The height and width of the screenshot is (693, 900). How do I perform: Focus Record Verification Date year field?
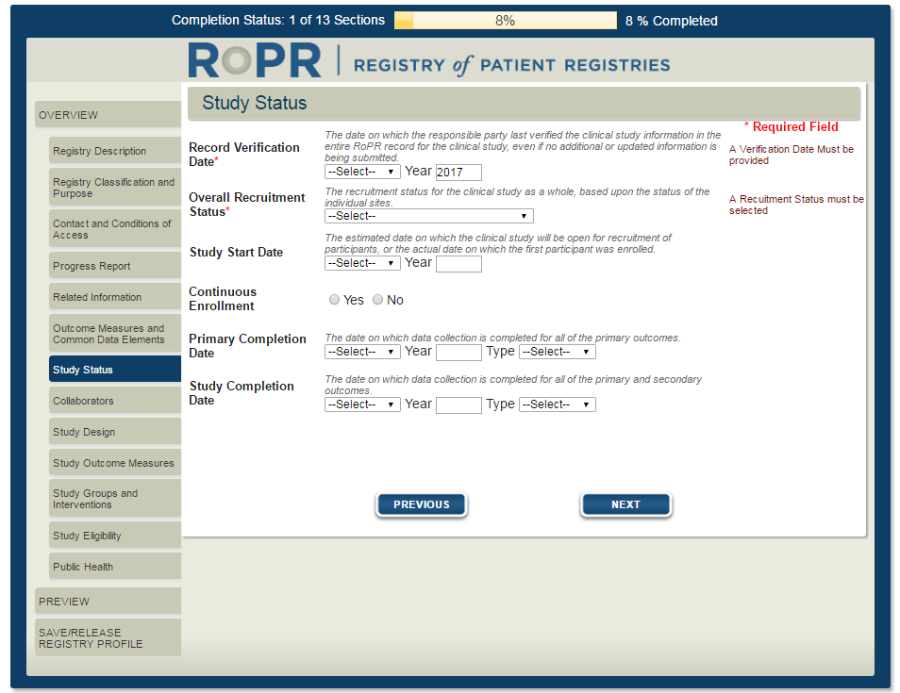tap(459, 172)
